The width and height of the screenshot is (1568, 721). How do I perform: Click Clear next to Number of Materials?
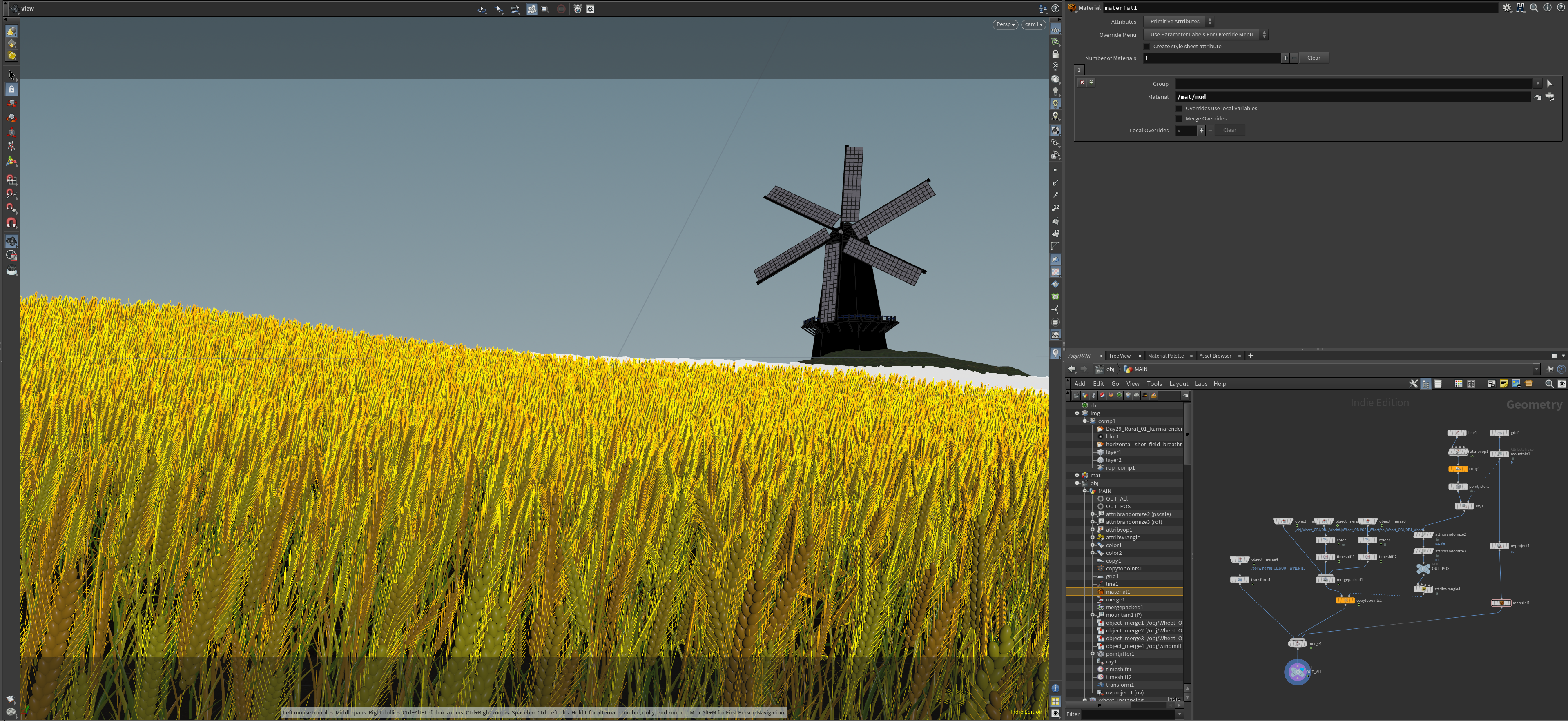[1314, 58]
